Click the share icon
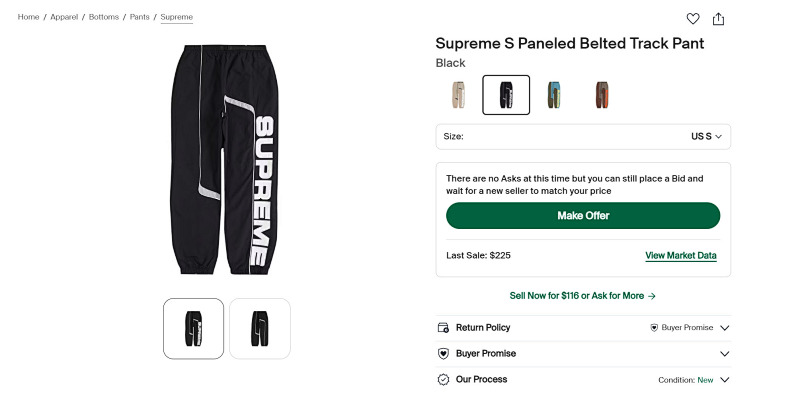 tap(718, 19)
